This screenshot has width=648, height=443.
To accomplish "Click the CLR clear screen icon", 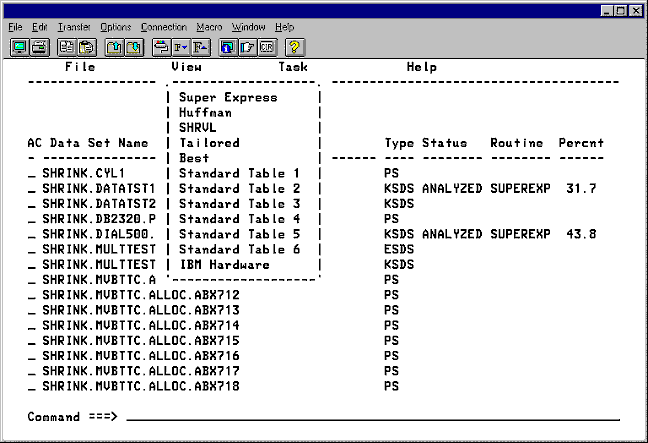I will click(267, 47).
